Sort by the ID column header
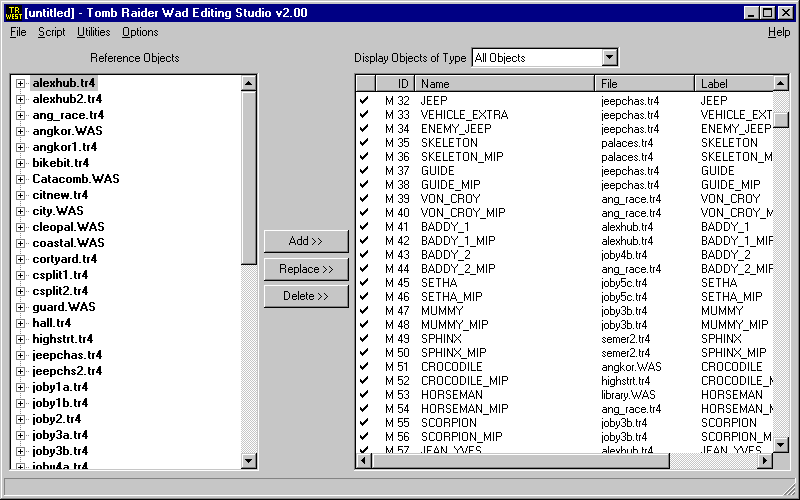800x500 pixels. tap(395, 84)
